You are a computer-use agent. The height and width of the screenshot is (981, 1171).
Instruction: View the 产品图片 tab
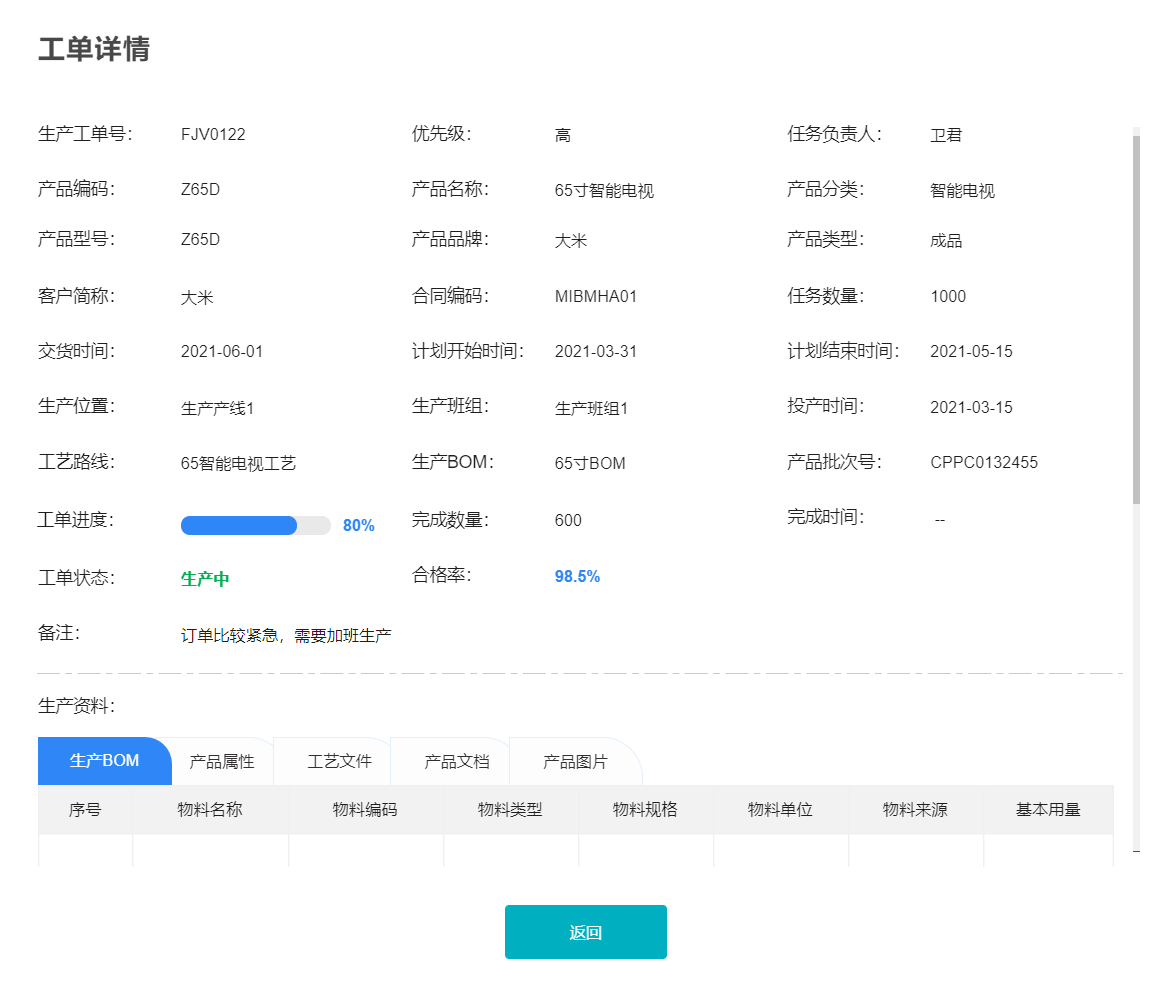tap(575, 761)
